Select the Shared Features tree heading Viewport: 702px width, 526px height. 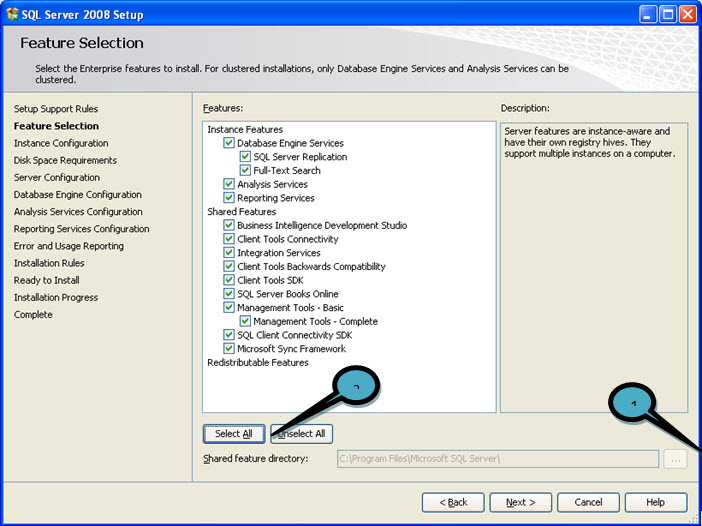click(241, 211)
